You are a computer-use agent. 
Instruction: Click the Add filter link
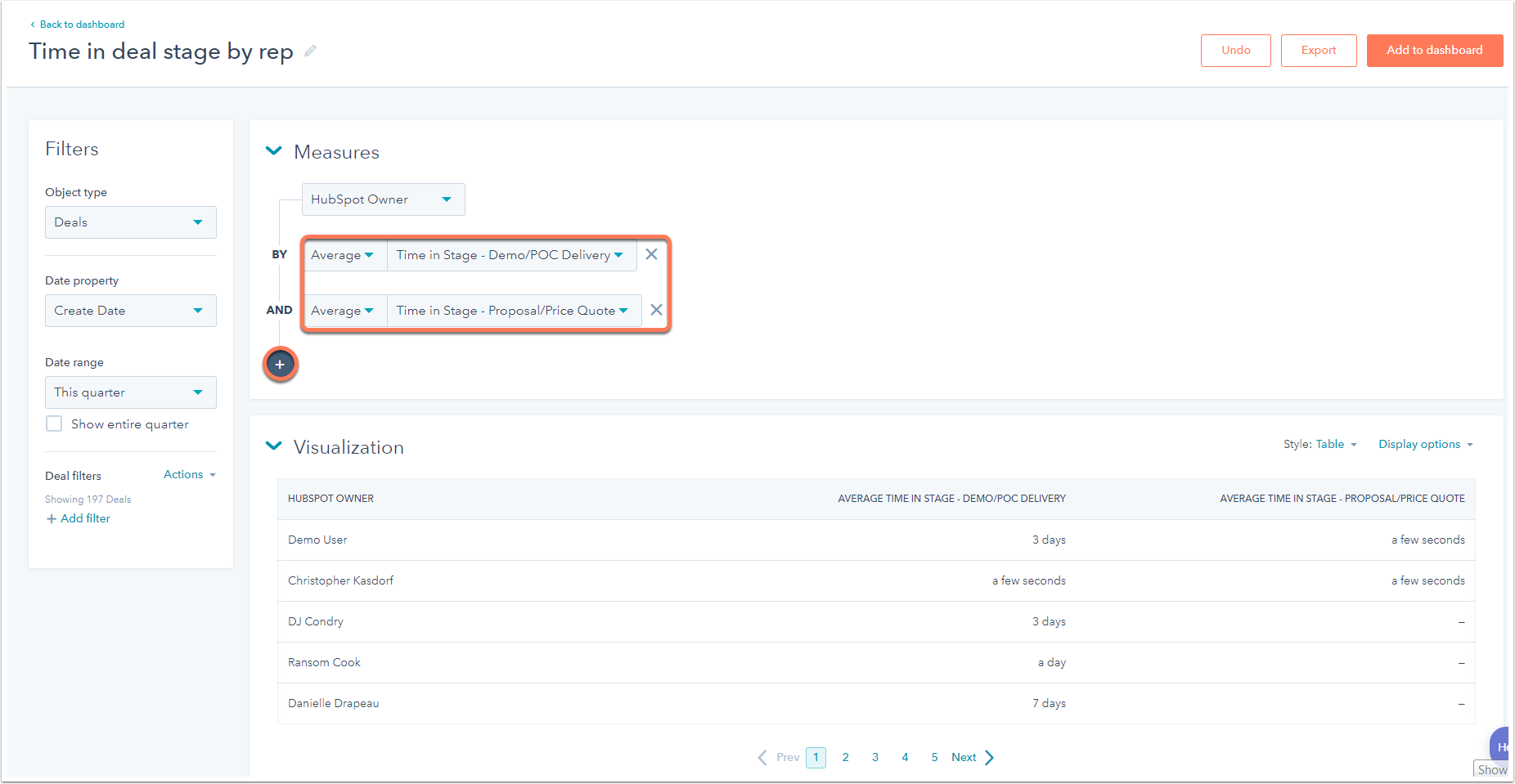point(85,519)
